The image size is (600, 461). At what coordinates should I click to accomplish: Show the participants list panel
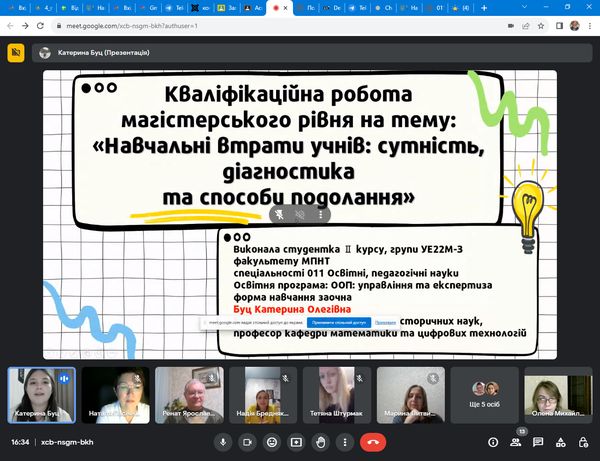(x=515, y=441)
